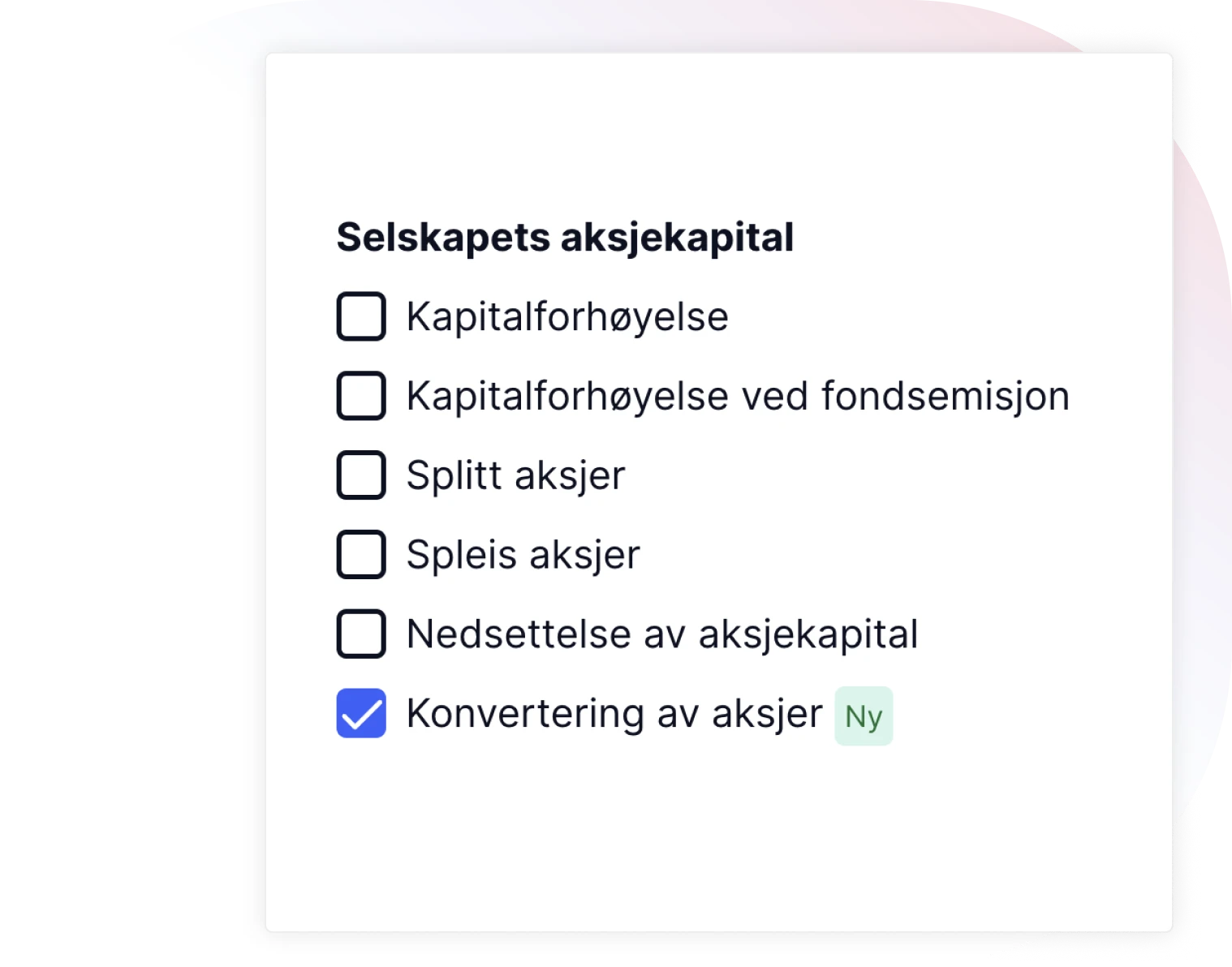Click the word "Nedsettelse" in the fifth option
Screen dimensions: 1232x967
point(519,634)
